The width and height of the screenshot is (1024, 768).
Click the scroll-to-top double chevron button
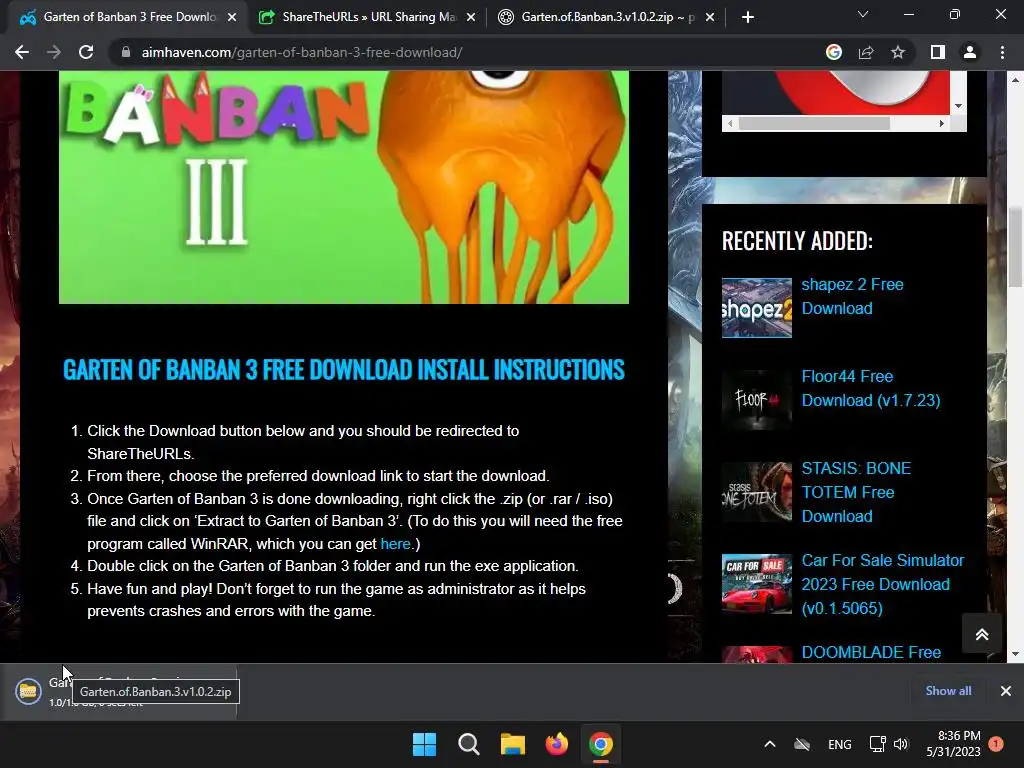pos(982,633)
